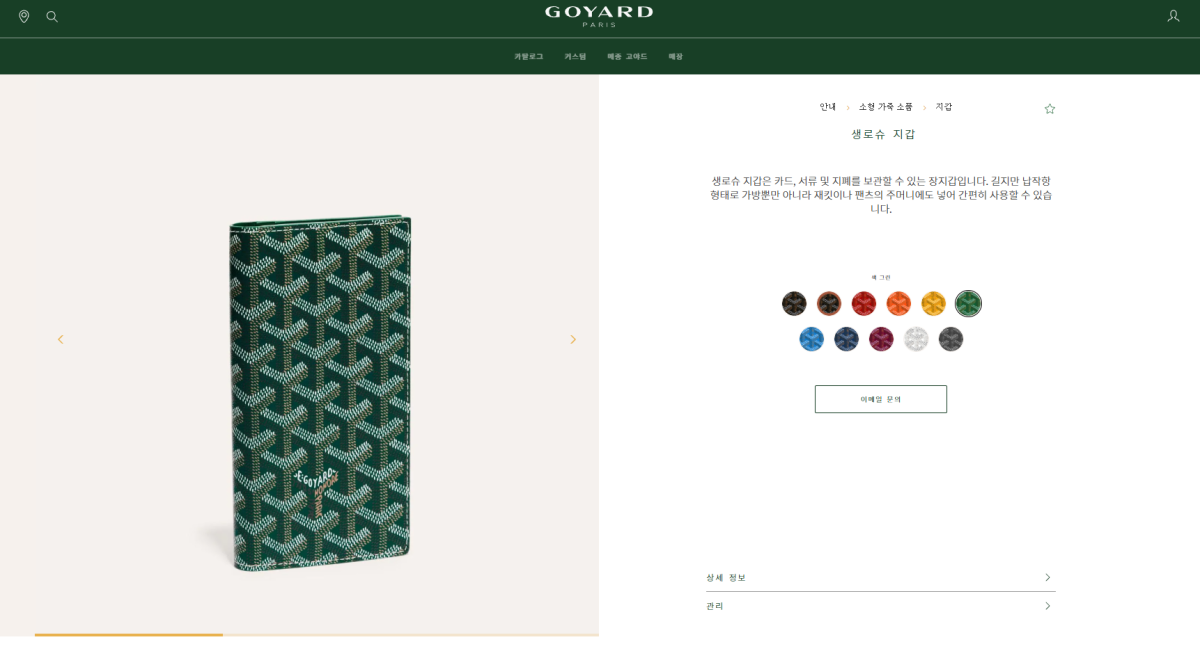Open the 커스텀 menu
Image resolution: width=1200 pixels, height=658 pixels.
pos(575,57)
